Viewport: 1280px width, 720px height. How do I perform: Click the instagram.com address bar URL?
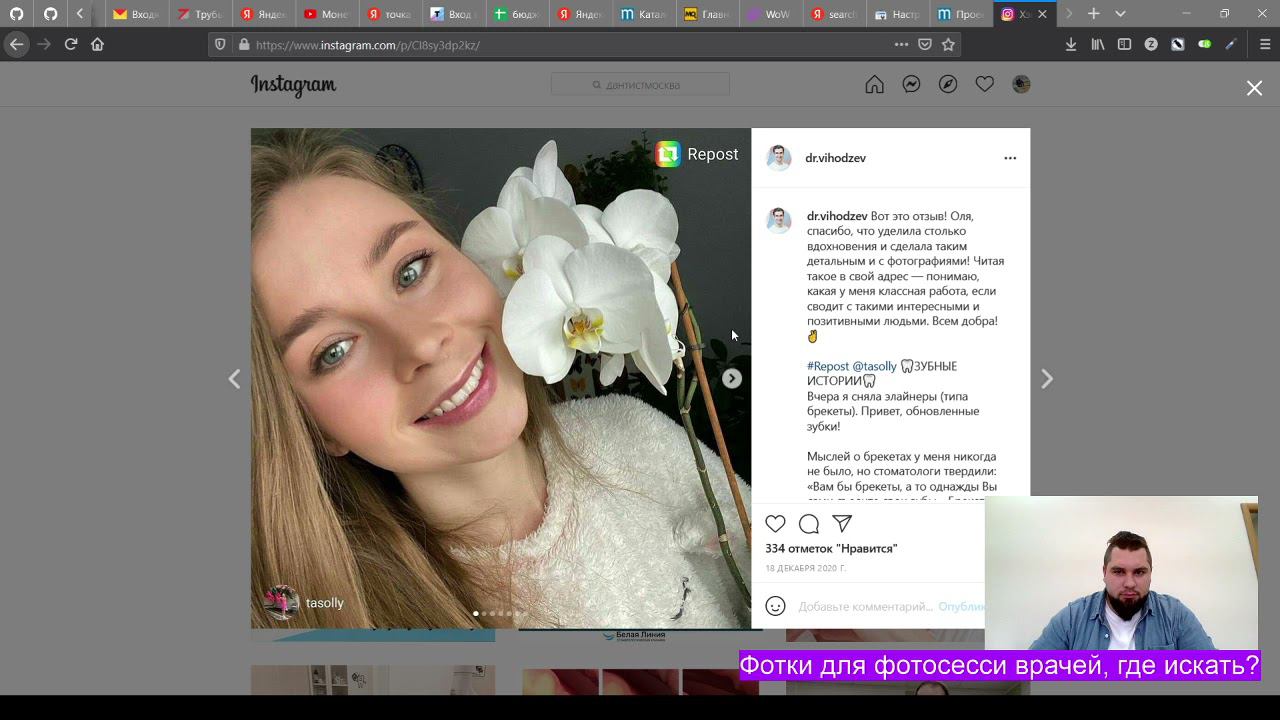pyautogui.click(x=368, y=45)
